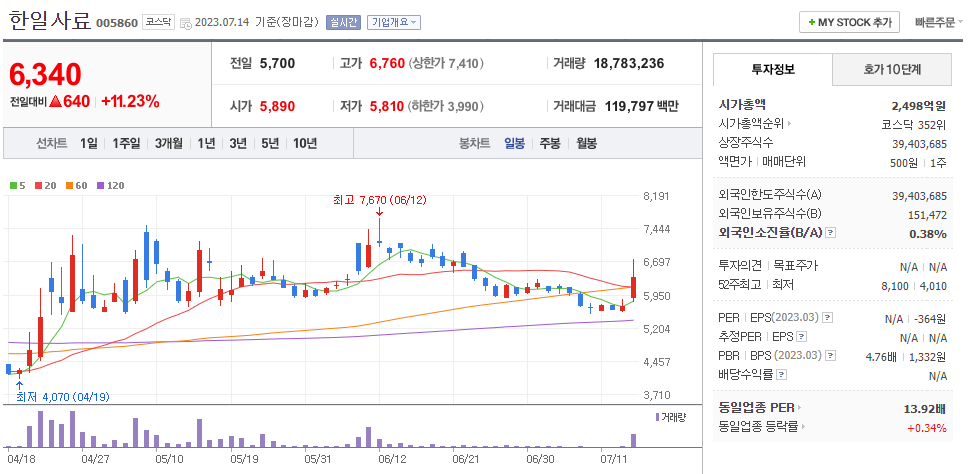Switch to the 투자정보 tab

pos(772,69)
